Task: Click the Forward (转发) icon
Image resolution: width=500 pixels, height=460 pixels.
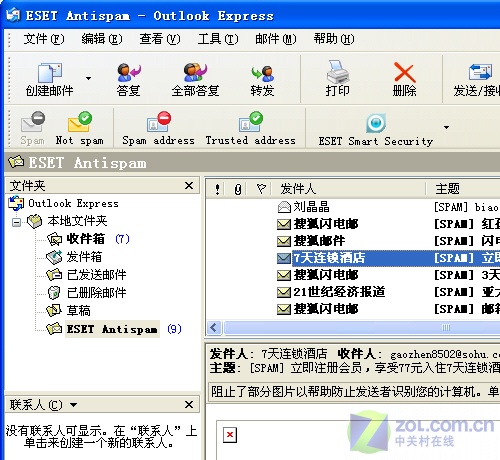Action: [x=262, y=73]
